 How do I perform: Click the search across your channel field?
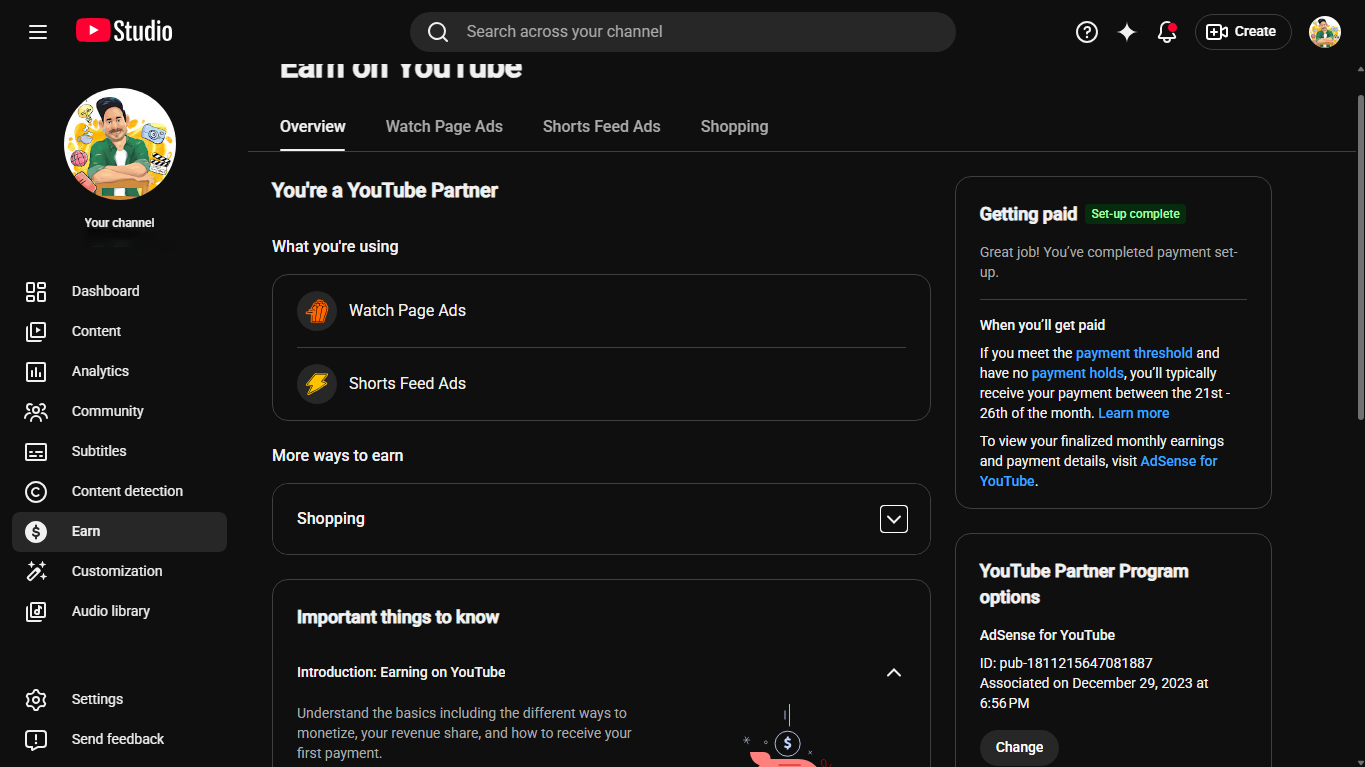pyautogui.click(x=683, y=32)
